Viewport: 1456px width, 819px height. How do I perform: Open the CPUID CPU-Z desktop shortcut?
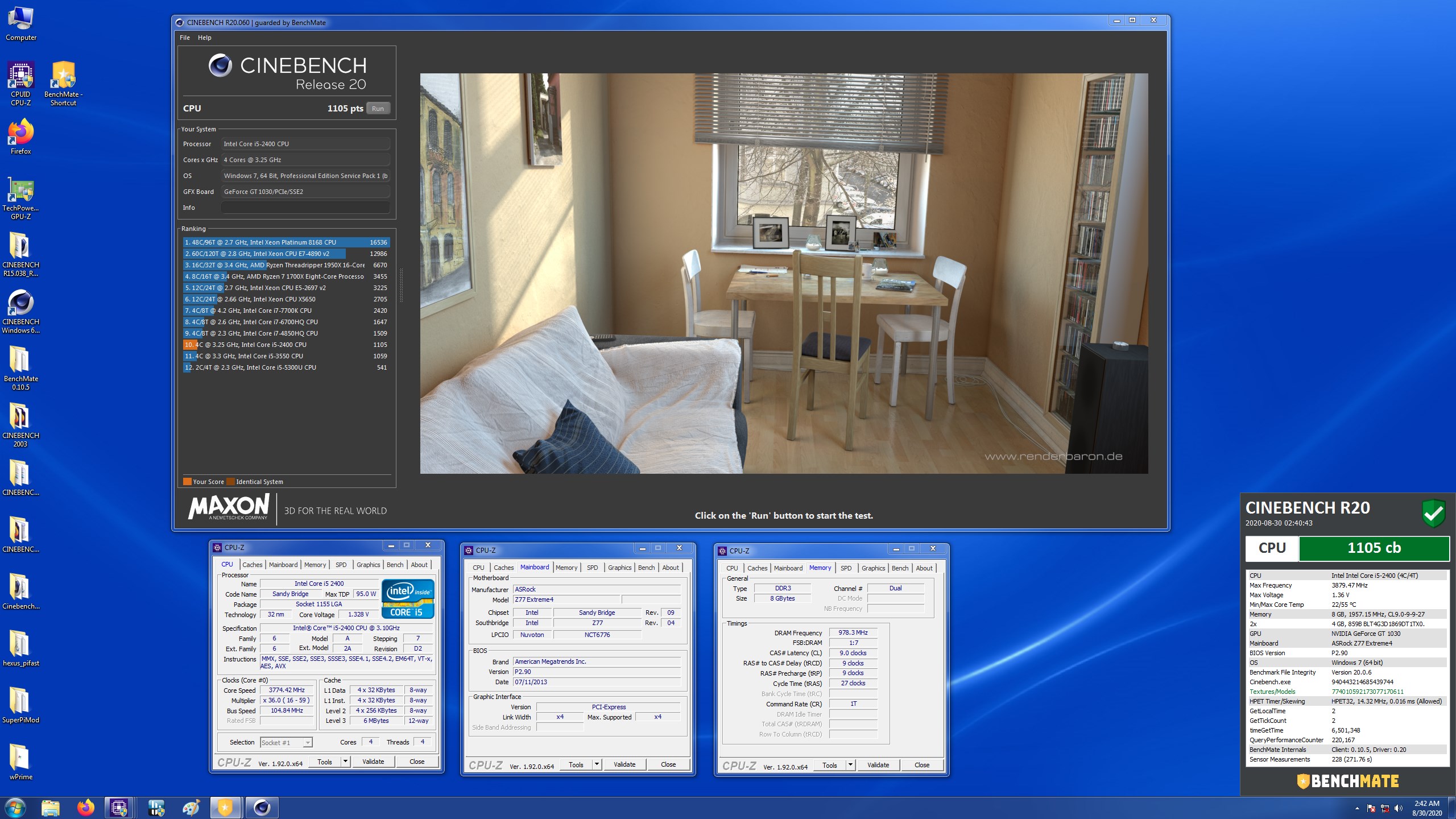[20, 84]
